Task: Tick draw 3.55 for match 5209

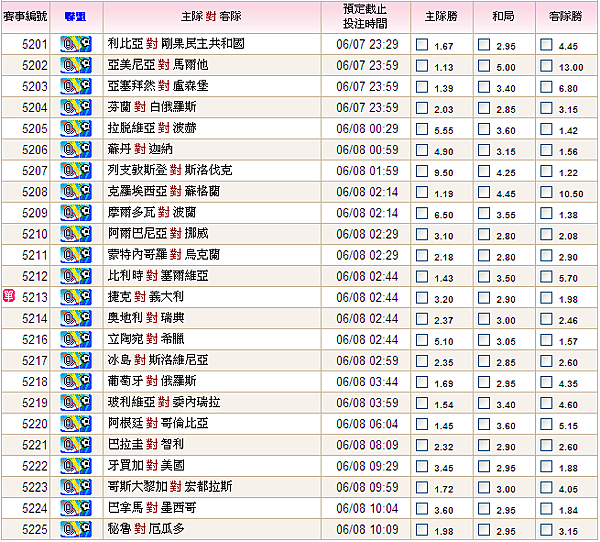Action: pyautogui.click(x=484, y=213)
